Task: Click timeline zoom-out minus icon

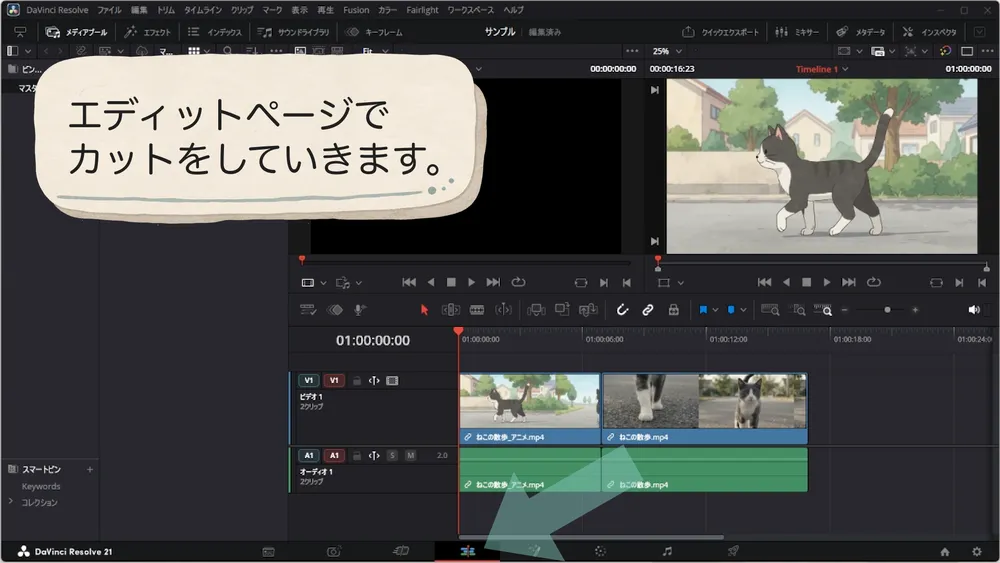Action: (844, 310)
